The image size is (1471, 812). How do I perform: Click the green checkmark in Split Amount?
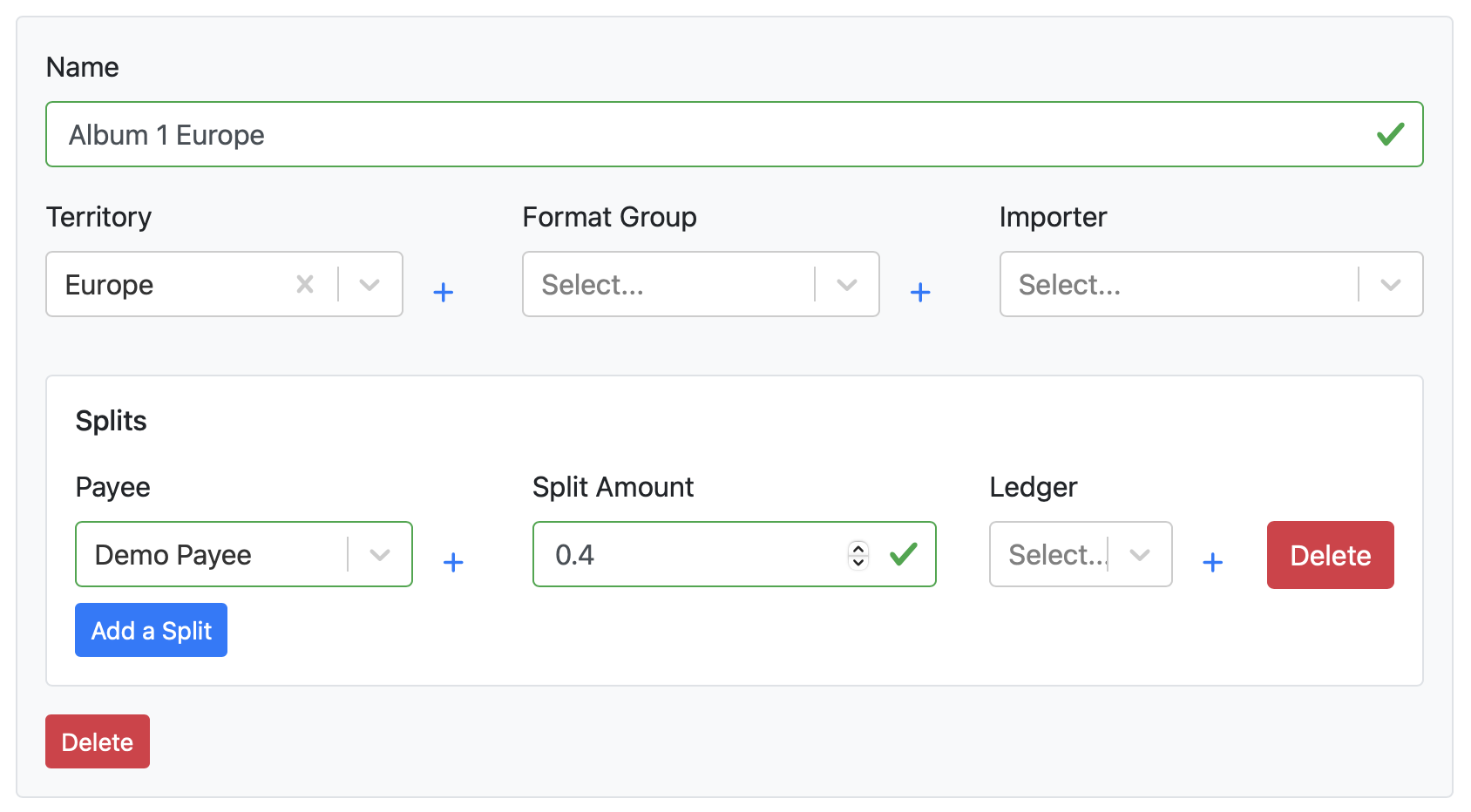point(904,554)
